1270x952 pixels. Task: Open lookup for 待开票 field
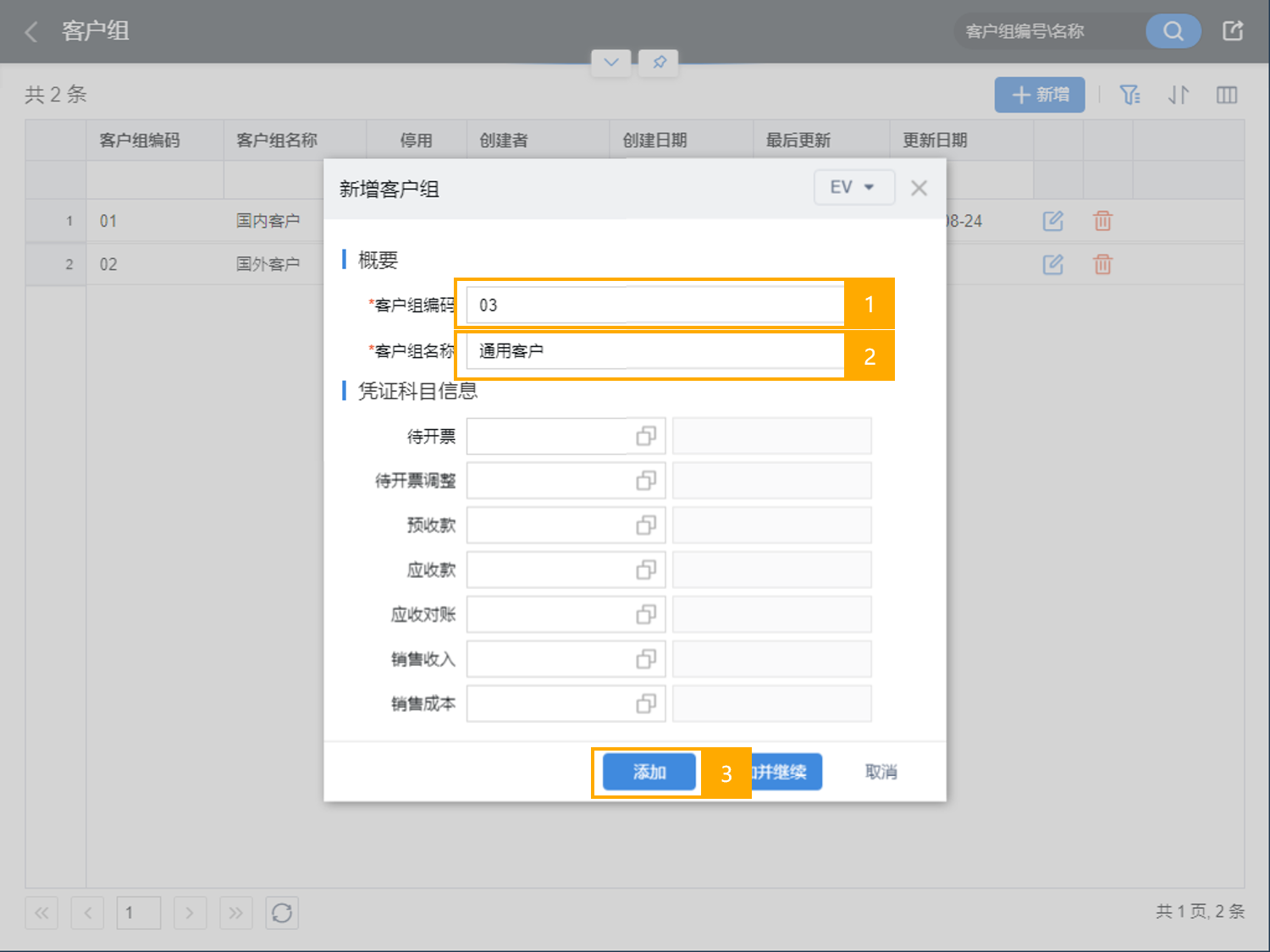646,436
